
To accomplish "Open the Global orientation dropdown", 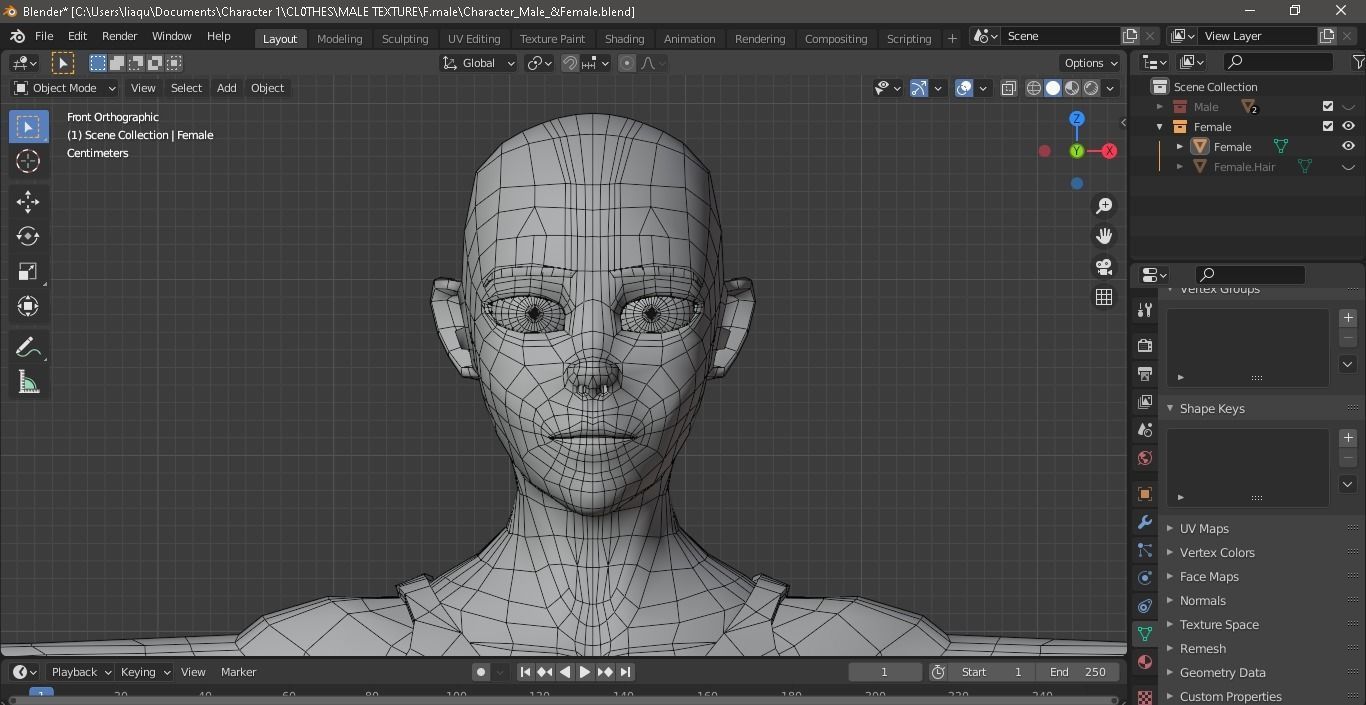I will click(478, 63).
